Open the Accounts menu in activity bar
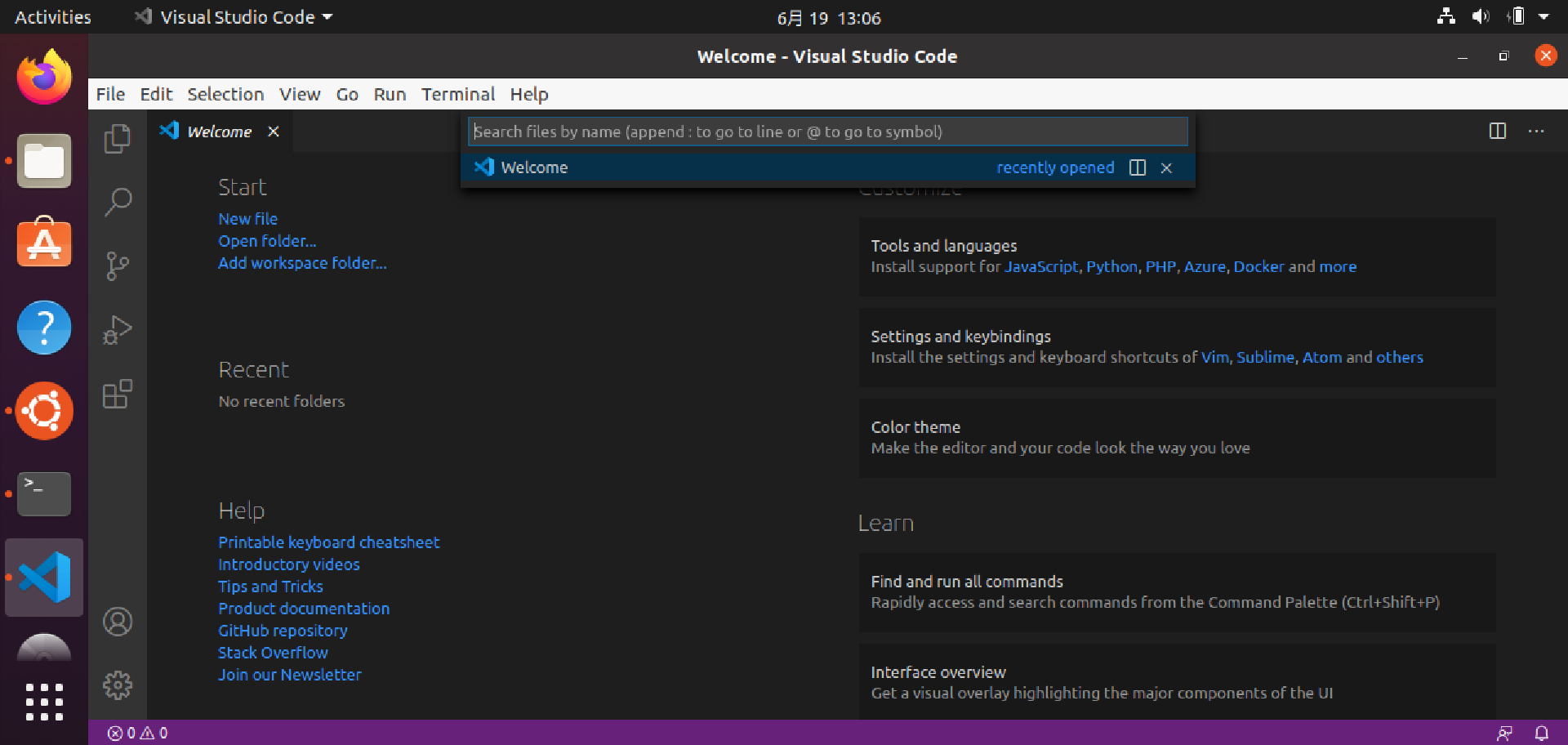Viewport: 1568px width, 745px height. [118, 622]
